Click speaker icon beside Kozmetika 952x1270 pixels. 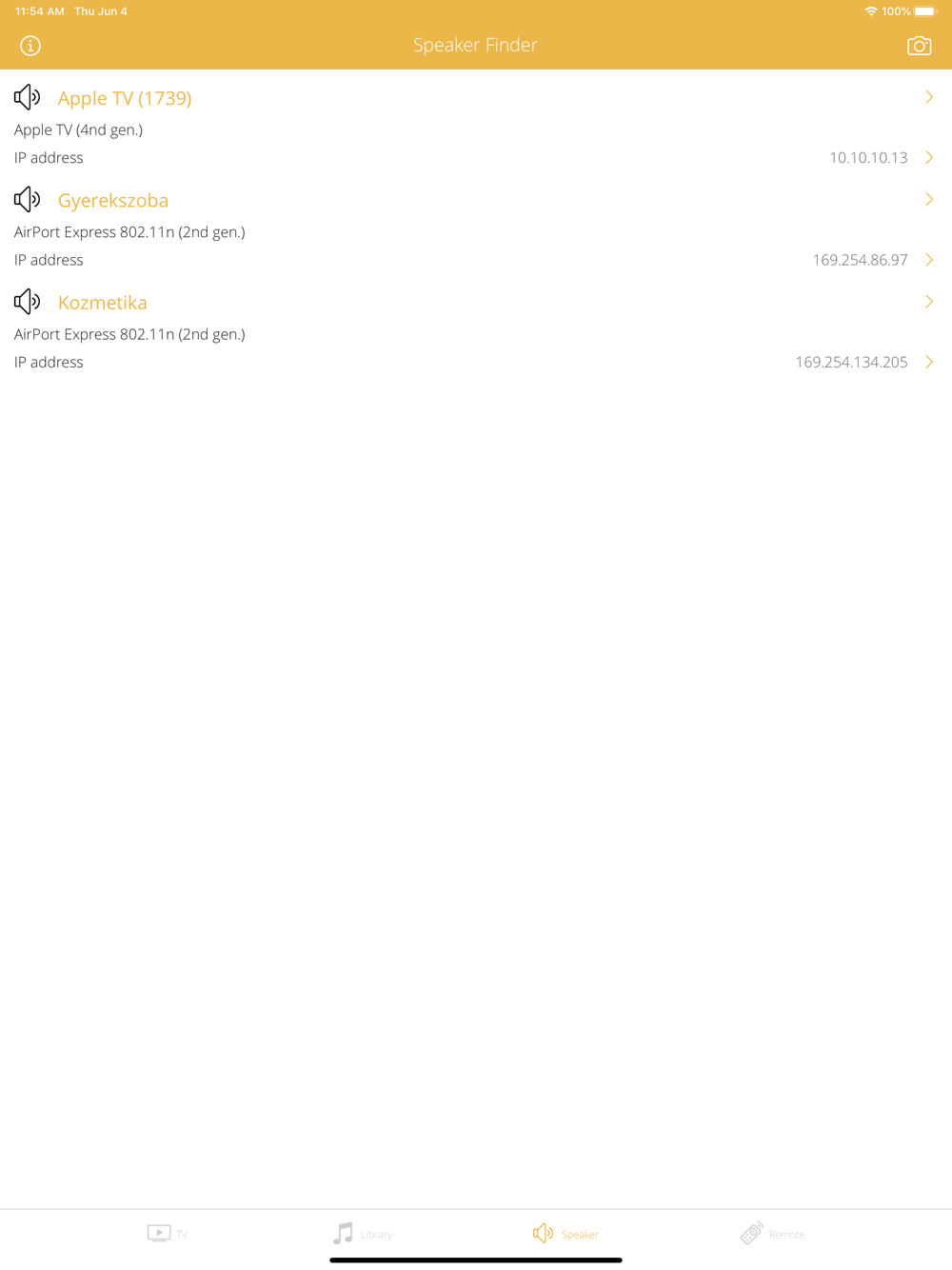click(x=27, y=302)
